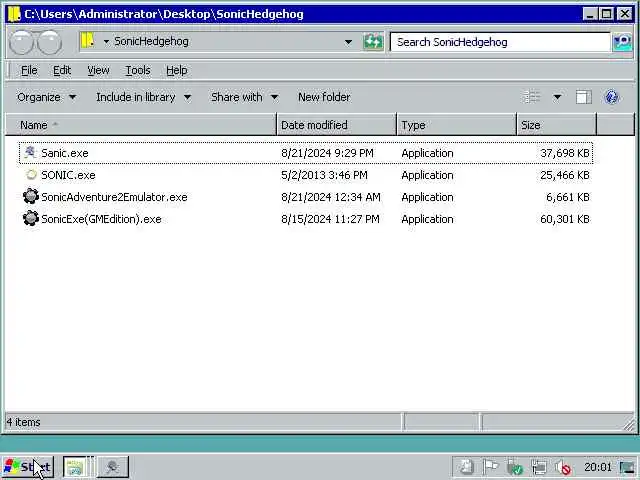640x480 pixels.
Task: Click the network tray icon
Action: (539, 467)
